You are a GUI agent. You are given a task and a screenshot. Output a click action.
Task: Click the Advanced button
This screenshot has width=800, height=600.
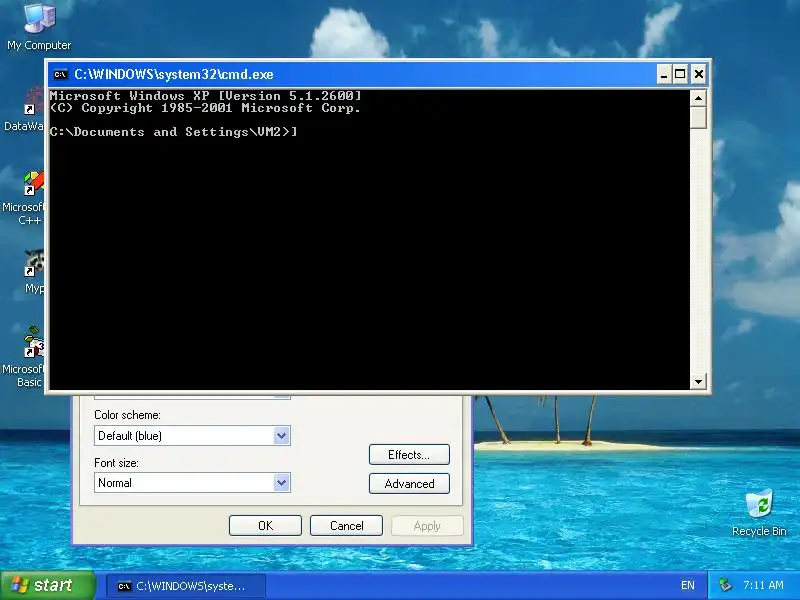pyautogui.click(x=409, y=484)
